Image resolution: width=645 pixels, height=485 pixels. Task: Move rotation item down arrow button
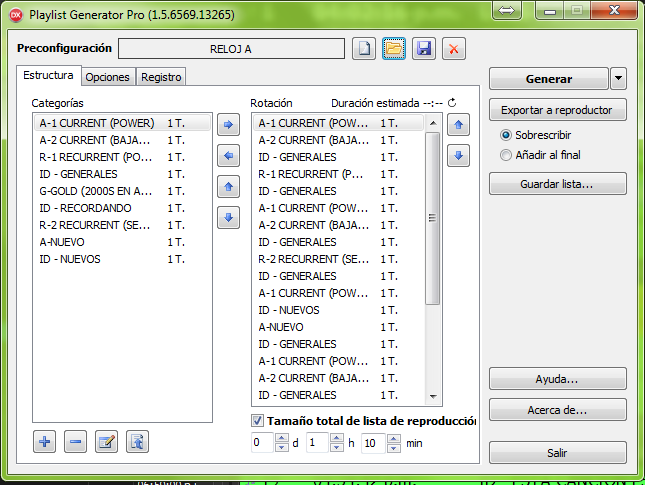[x=458, y=156]
